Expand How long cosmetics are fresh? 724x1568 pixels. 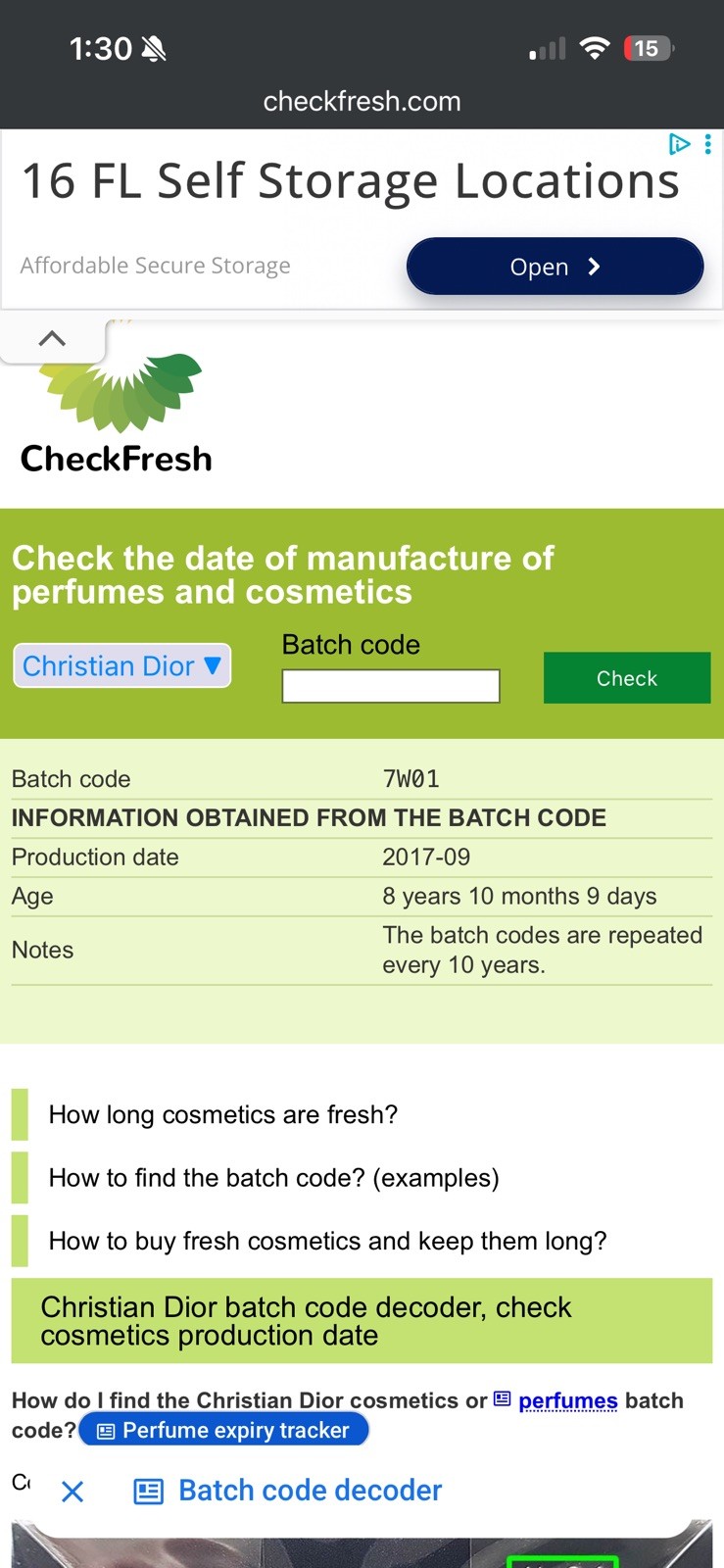pyautogui.click(x=223, y=1115)
